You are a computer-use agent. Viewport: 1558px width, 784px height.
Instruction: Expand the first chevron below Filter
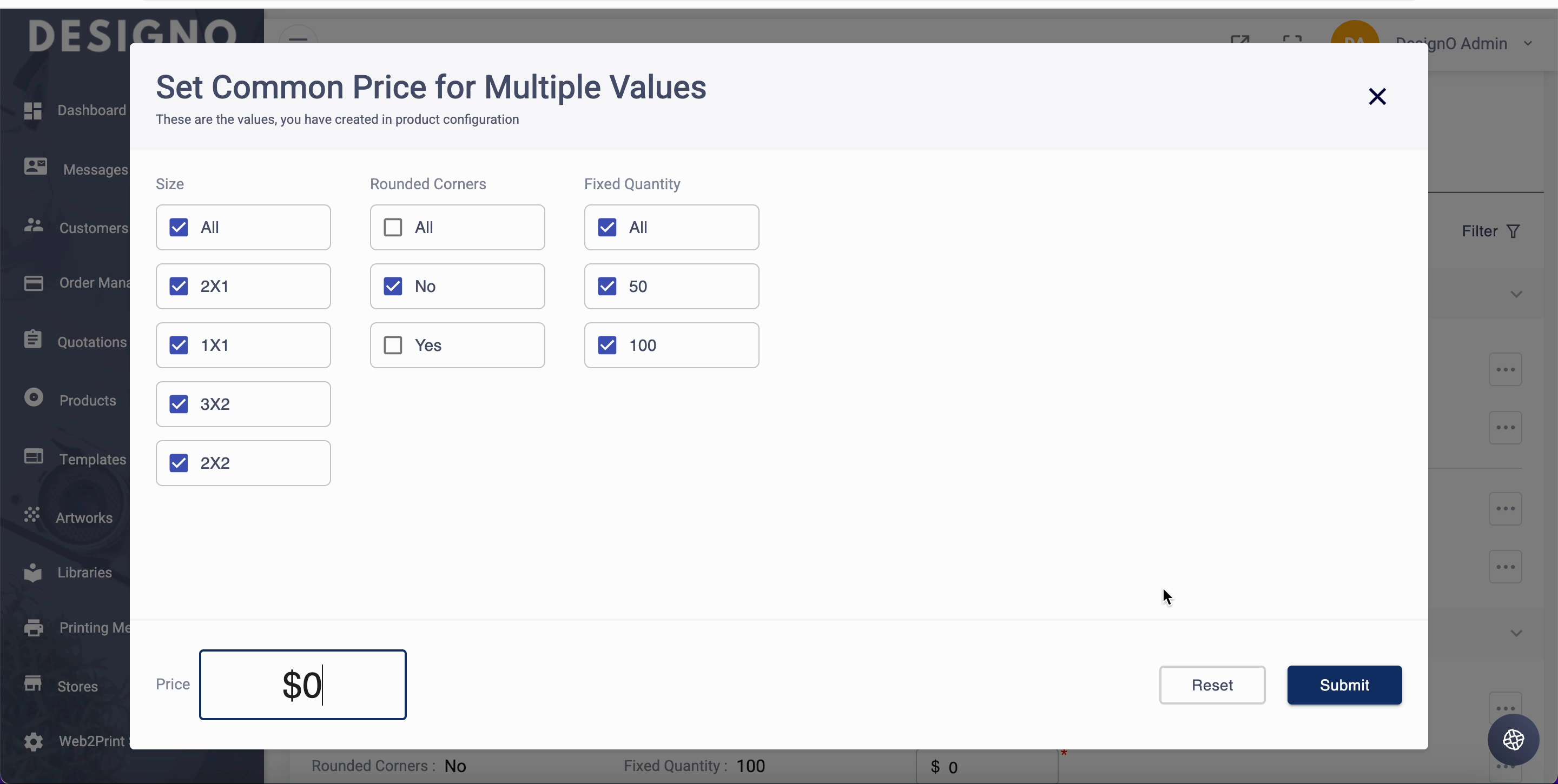click(x=1516, y=294)
